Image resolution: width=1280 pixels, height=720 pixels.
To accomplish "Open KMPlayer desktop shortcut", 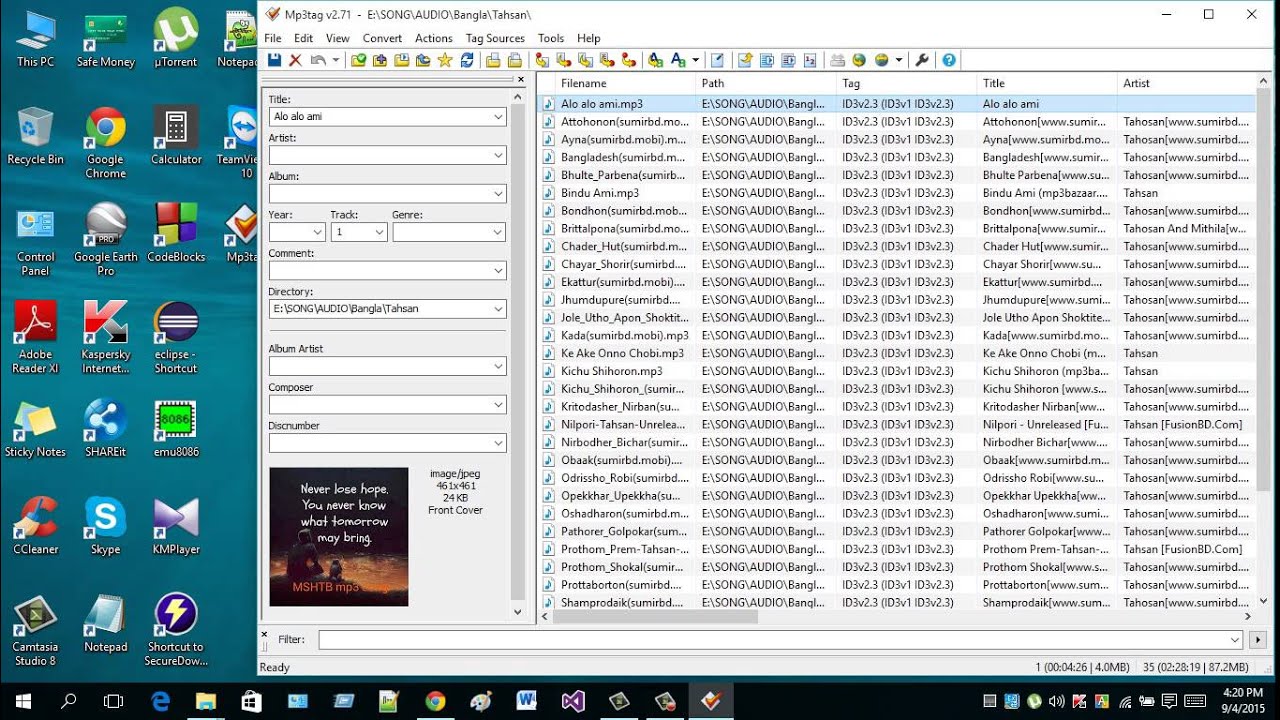I will [x=176, y=526].
